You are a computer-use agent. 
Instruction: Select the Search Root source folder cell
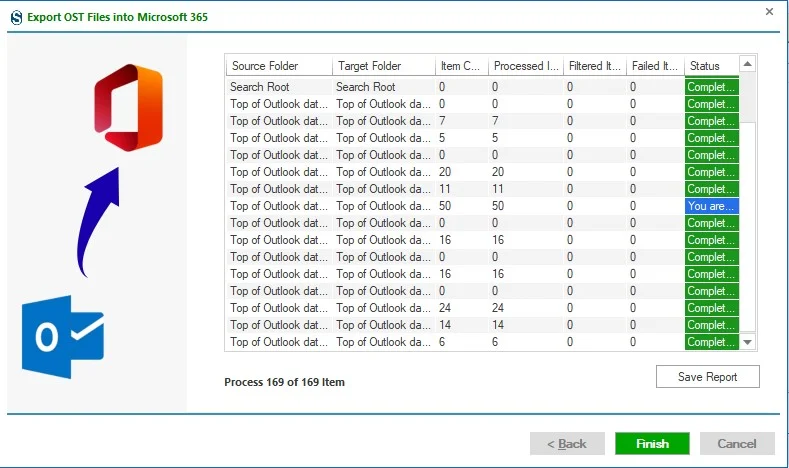(x=279, y=87)
